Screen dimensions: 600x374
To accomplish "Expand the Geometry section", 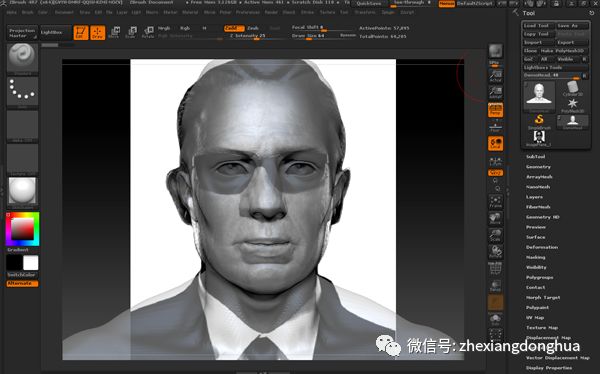I will tap(538, 167).
